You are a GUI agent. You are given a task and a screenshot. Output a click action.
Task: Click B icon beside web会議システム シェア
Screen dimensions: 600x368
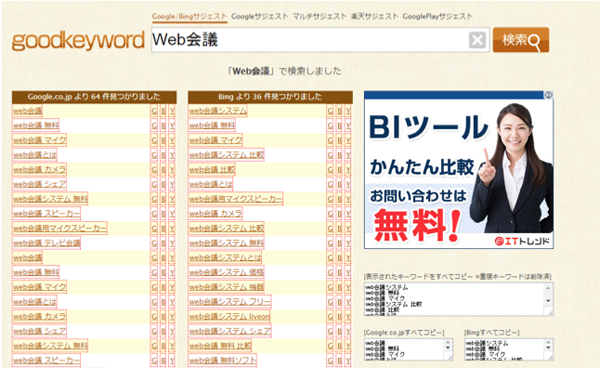(x=339, y=331)
